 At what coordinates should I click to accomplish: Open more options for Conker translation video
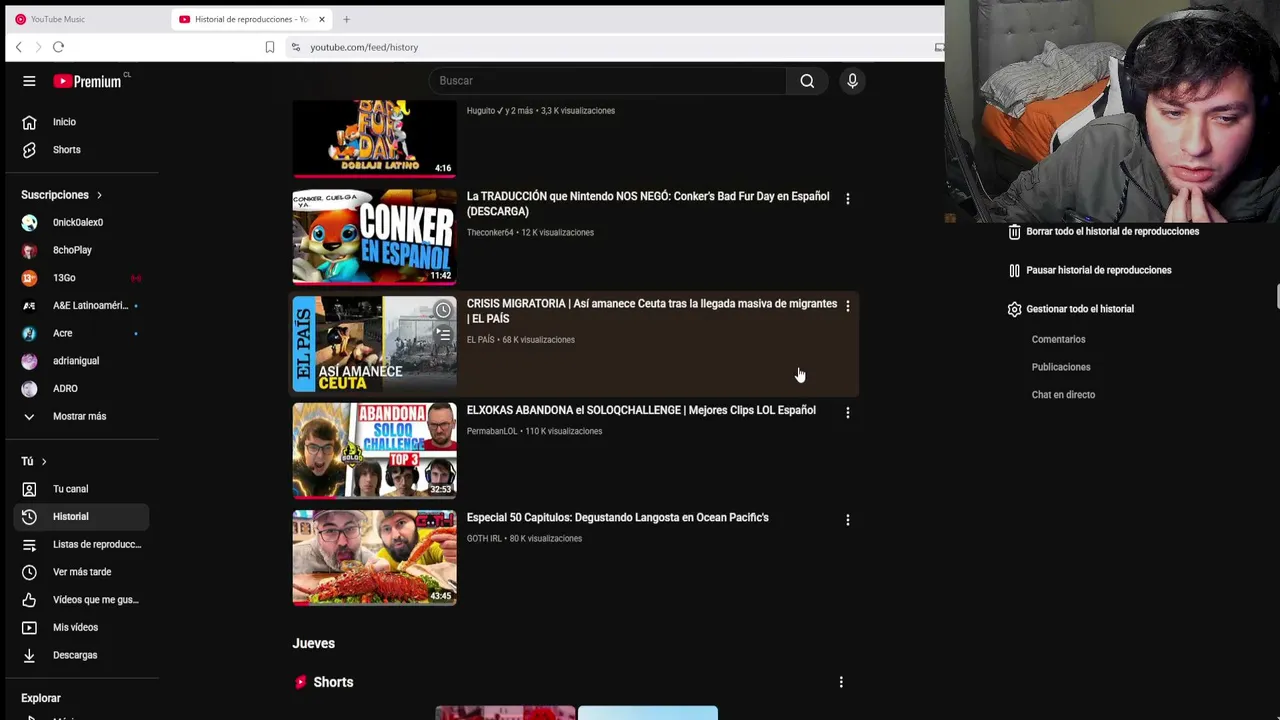click(848, 199)
